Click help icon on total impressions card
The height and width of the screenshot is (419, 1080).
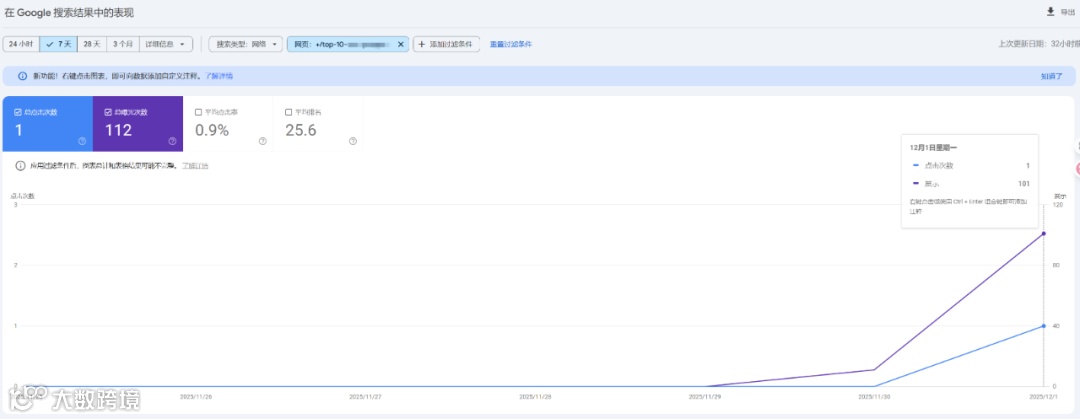pos(172,141)
